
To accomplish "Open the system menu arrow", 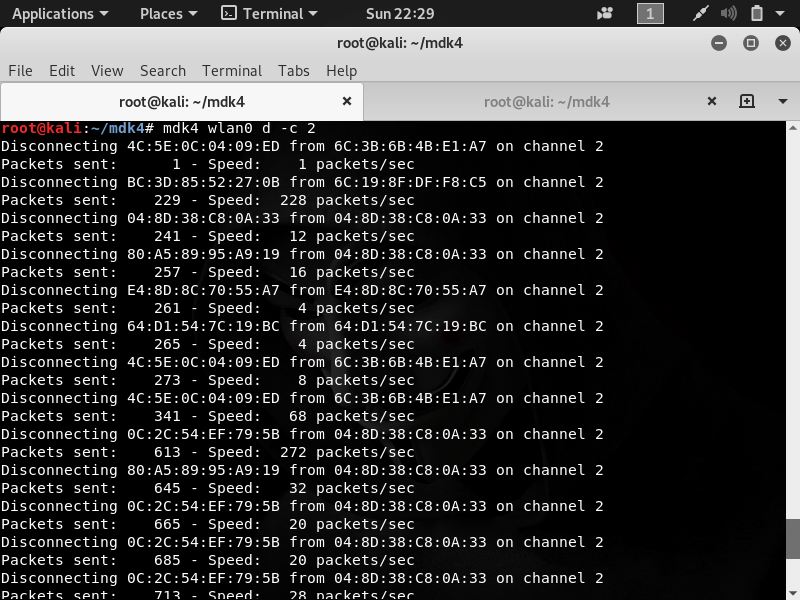I will point(780,14).
